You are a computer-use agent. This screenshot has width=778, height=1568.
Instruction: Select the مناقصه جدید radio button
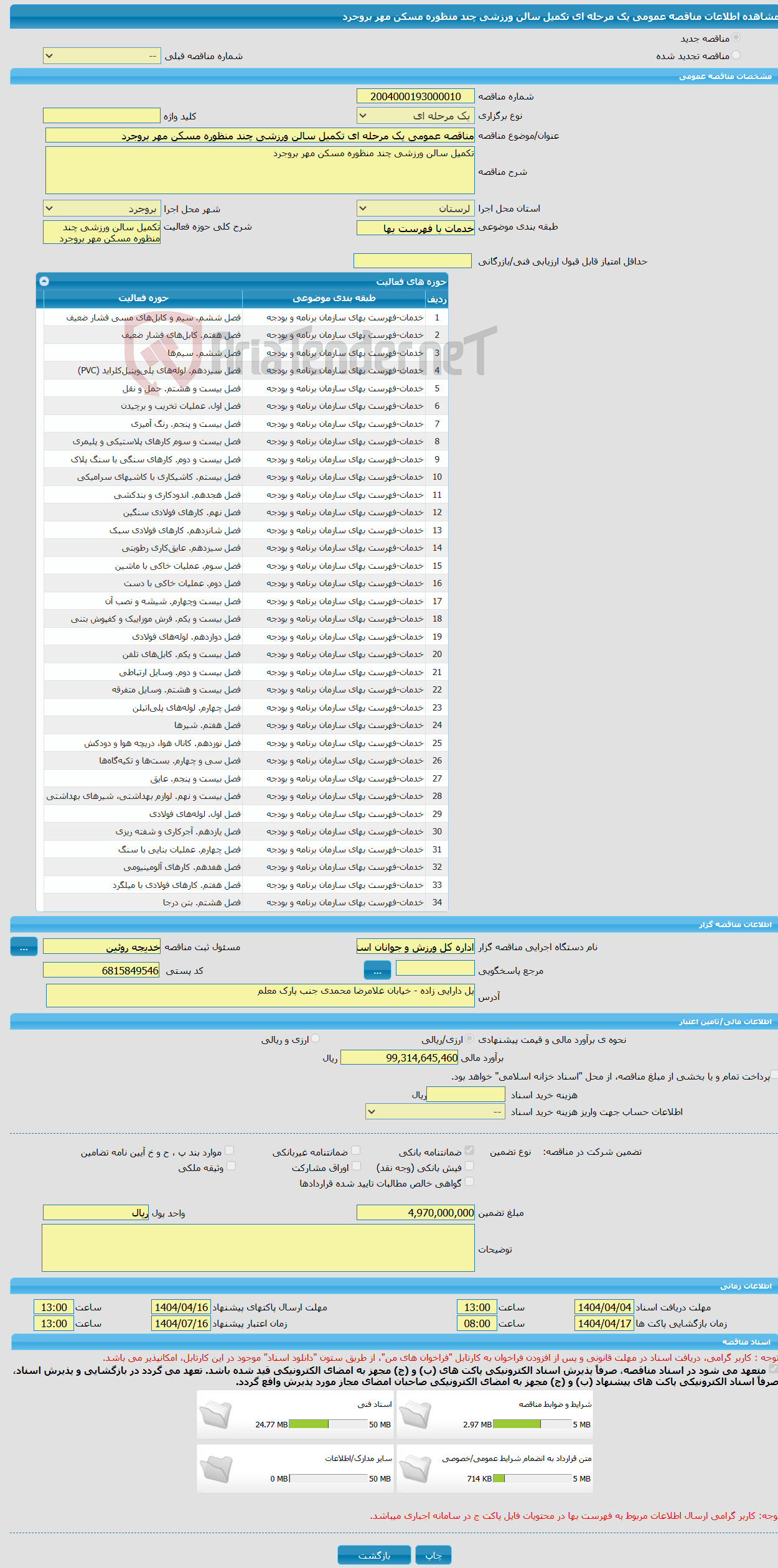(x=736, y=38)
